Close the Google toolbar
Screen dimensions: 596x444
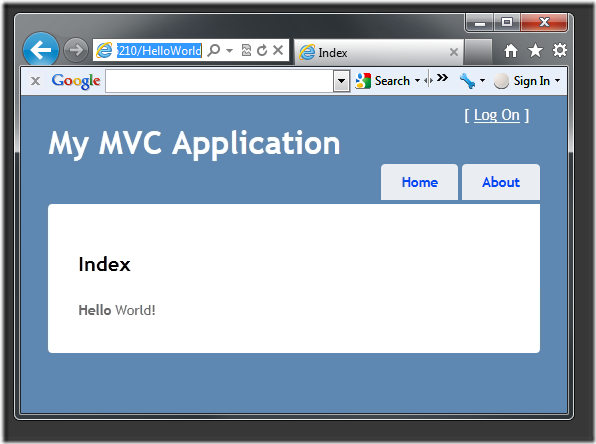pyautogui.click(x=35, y=81)
